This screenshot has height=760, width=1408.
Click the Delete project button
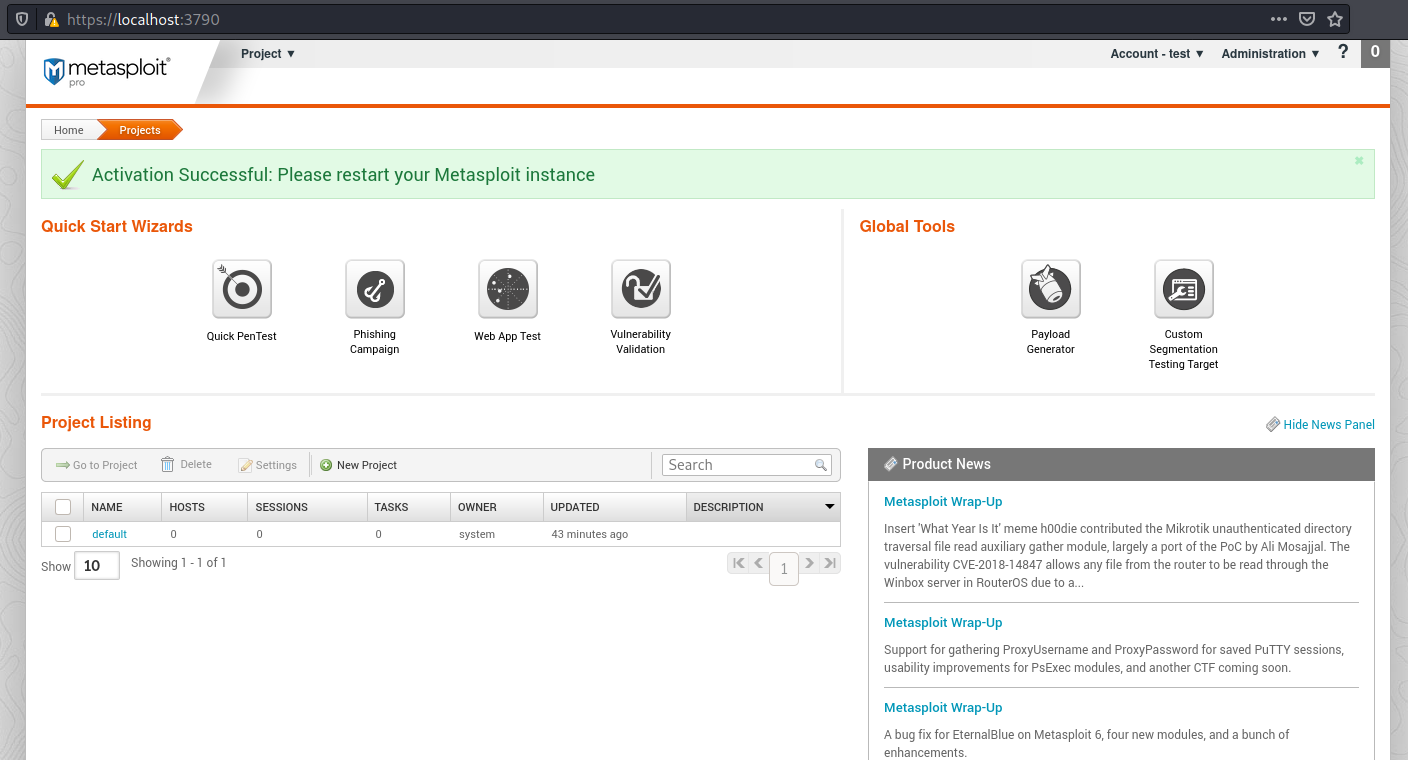(x=186, y=464)
